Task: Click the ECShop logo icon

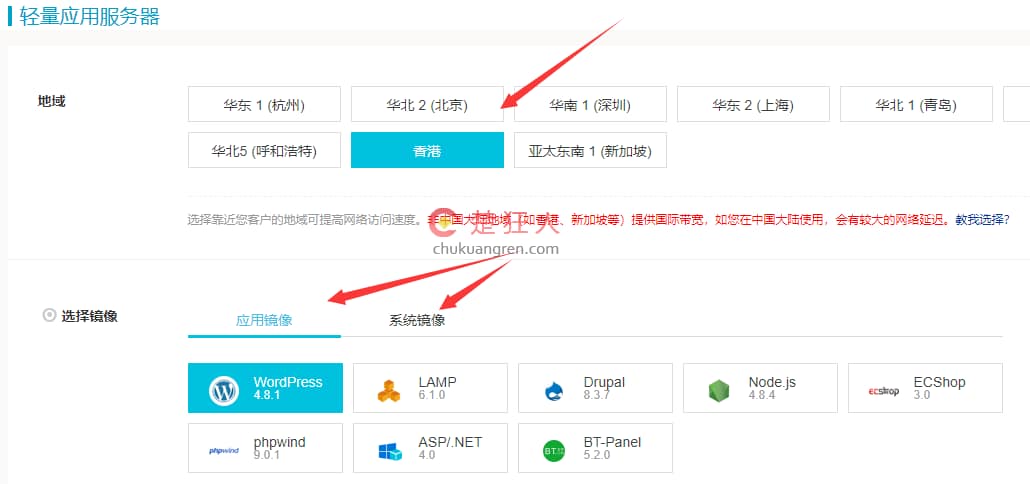Action: pyautogui.click(x=884, y=391)
